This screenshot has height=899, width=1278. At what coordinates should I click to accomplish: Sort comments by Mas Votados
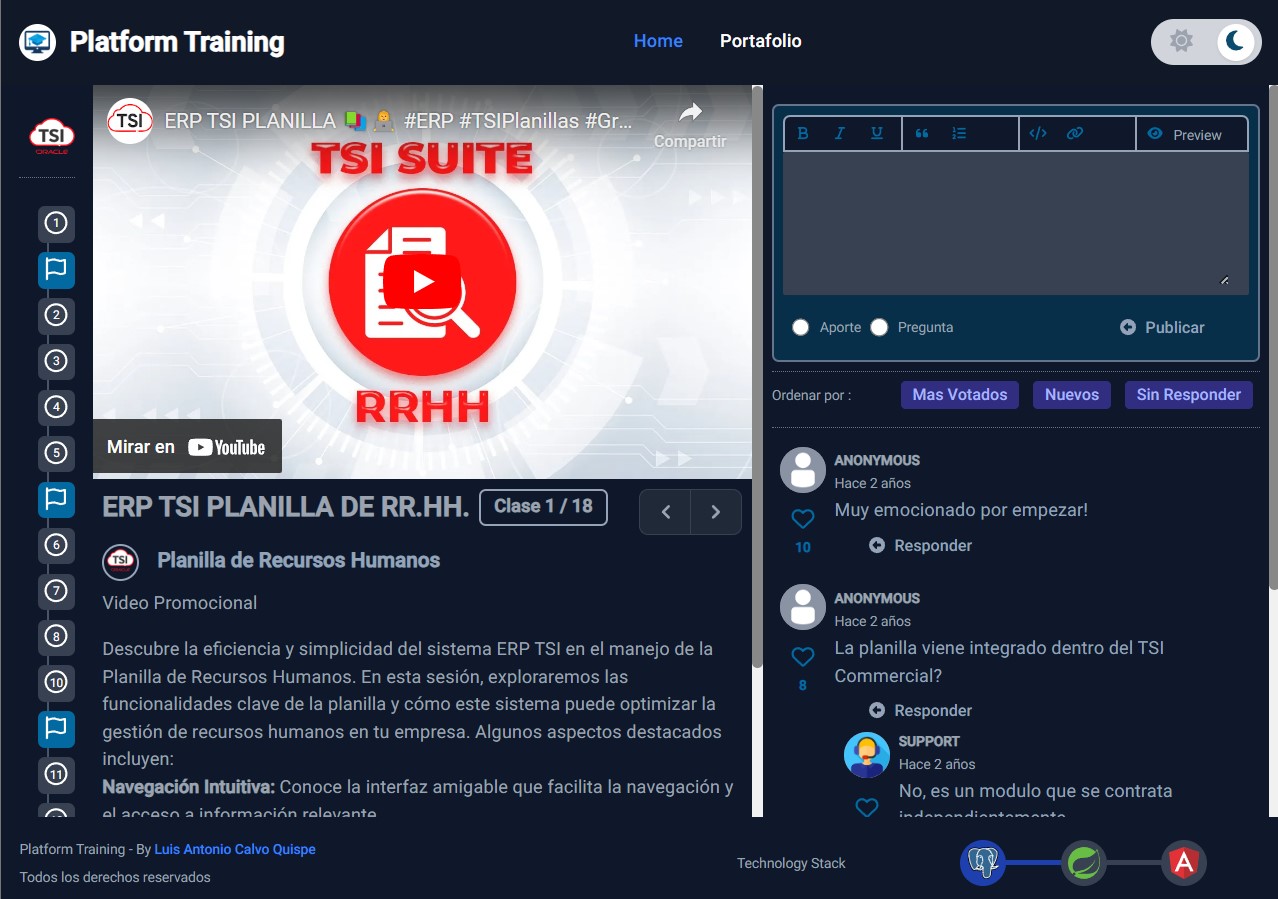(x=959, y=395)
